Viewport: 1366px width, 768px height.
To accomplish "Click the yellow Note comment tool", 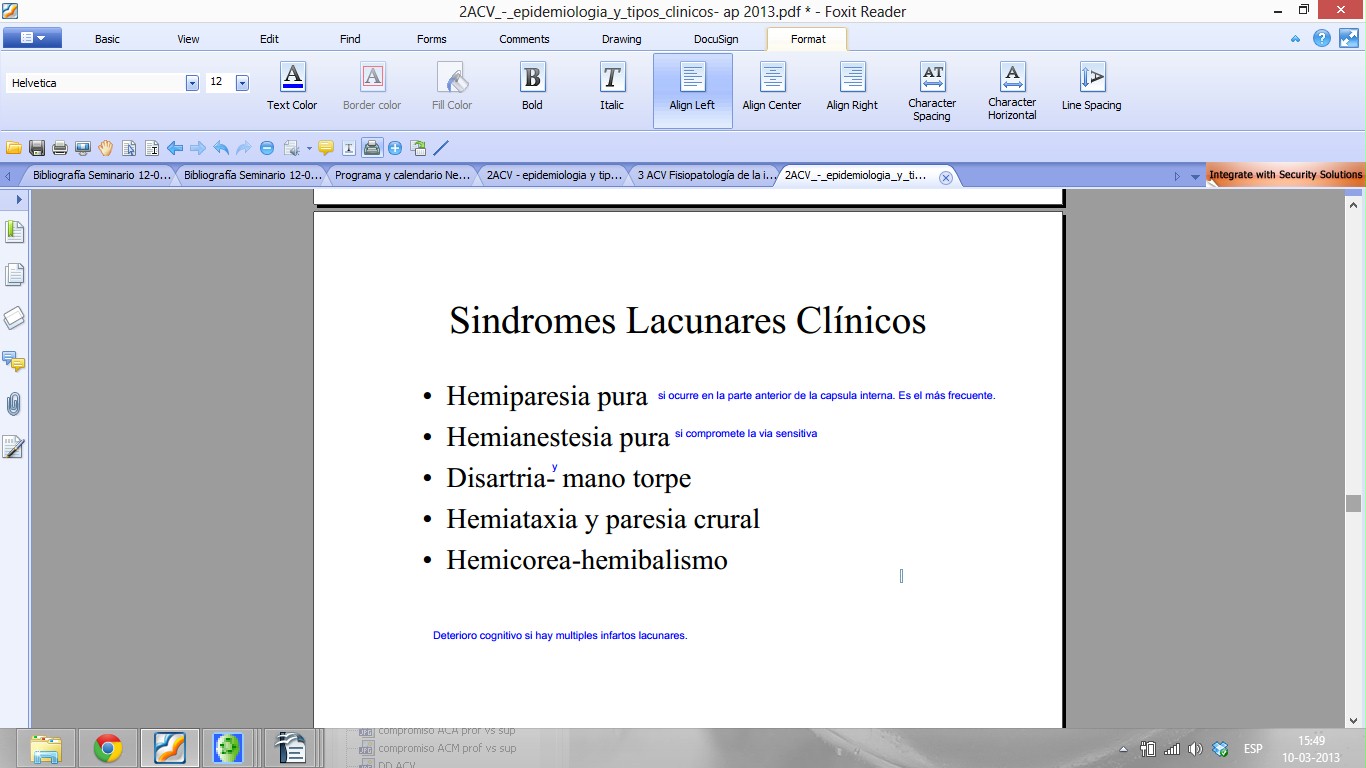I will [x=326, y=148].
